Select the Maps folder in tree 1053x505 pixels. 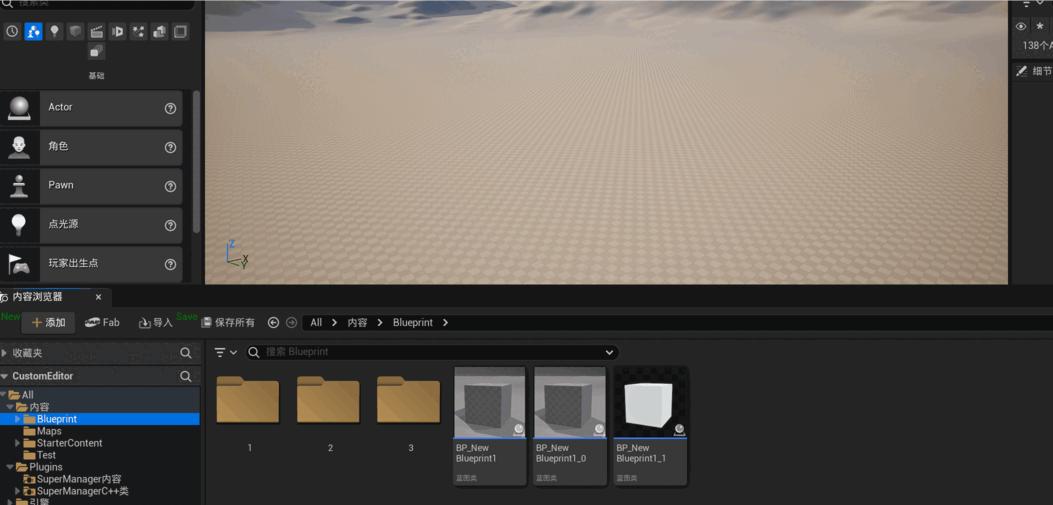point(49,431)
